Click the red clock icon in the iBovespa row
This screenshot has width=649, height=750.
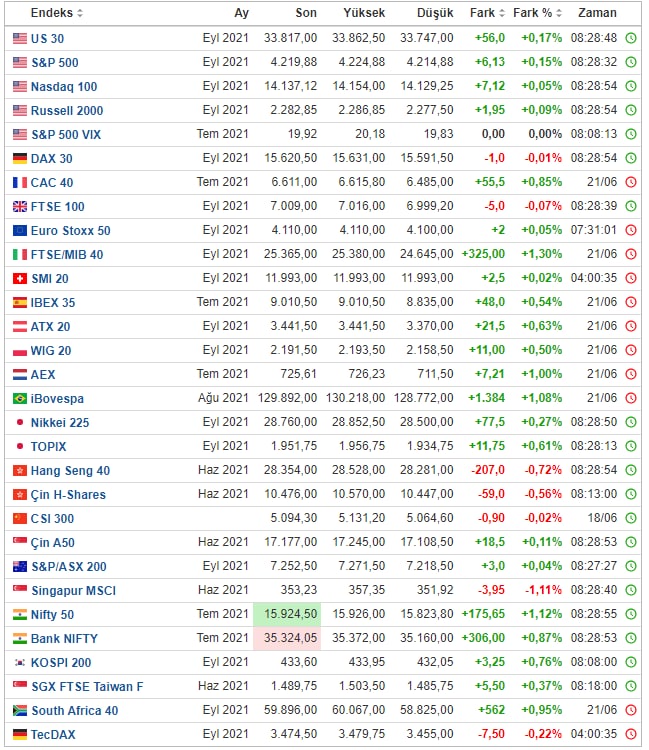[x=631, y=398]
